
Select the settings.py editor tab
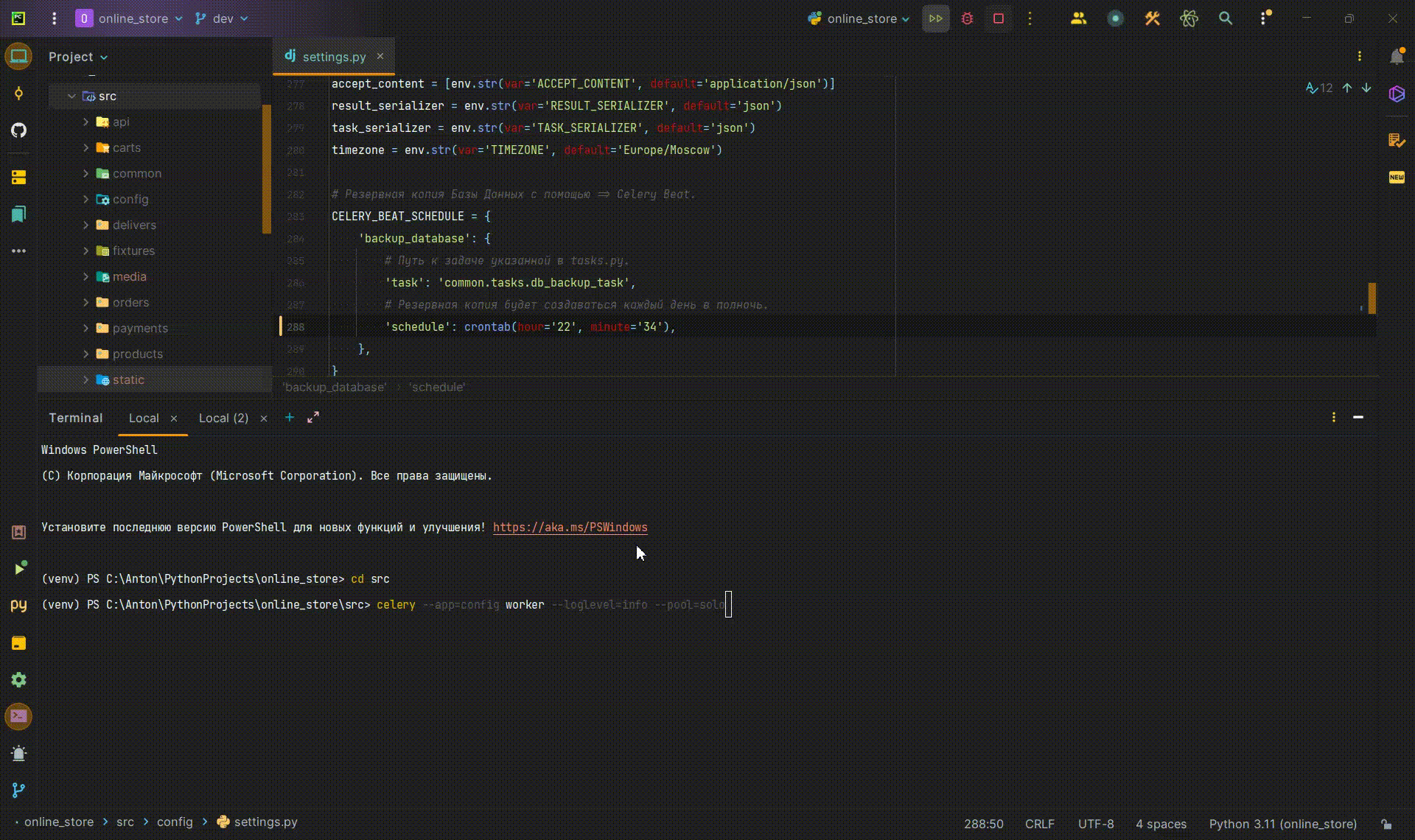[x=333, y=57]
